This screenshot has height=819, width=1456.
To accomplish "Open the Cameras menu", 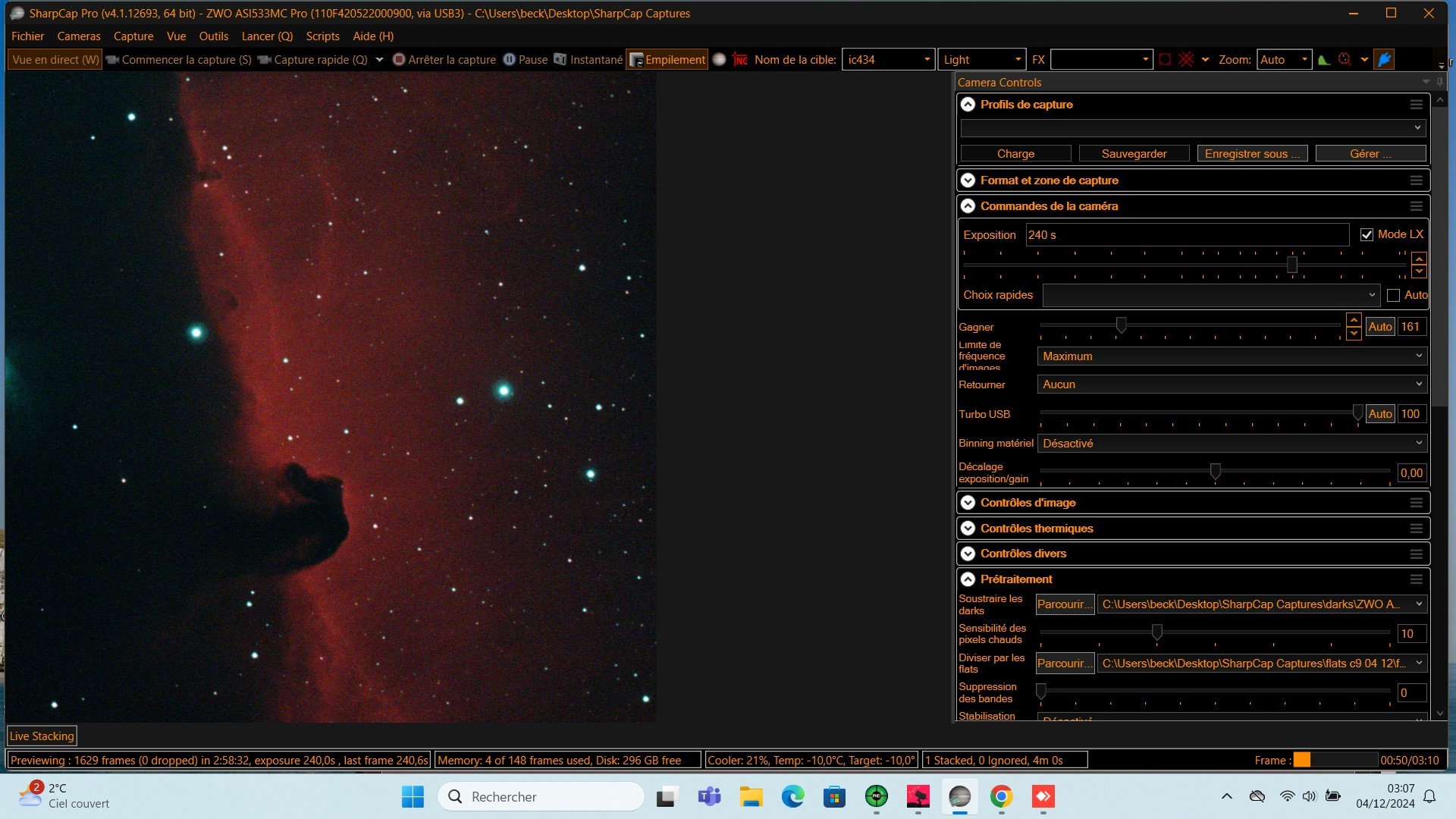I will click(79, 36).
